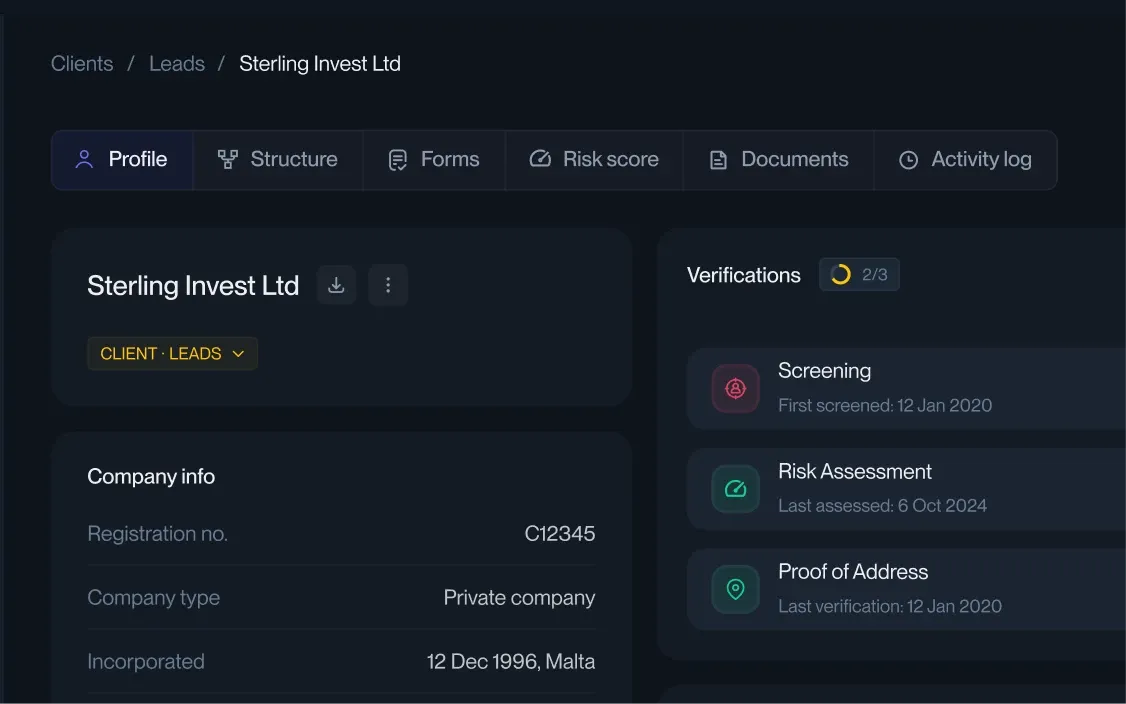
Task: Click the Forms document icon
Action: click(x=398, y=159)
